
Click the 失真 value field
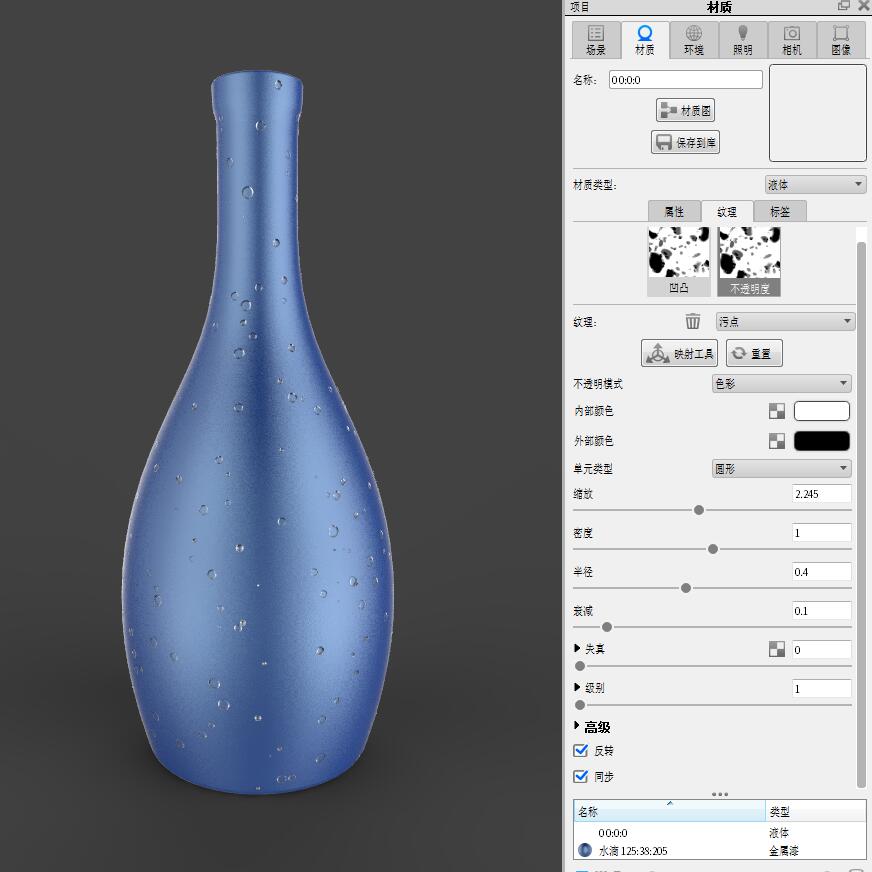pos(821,650)
